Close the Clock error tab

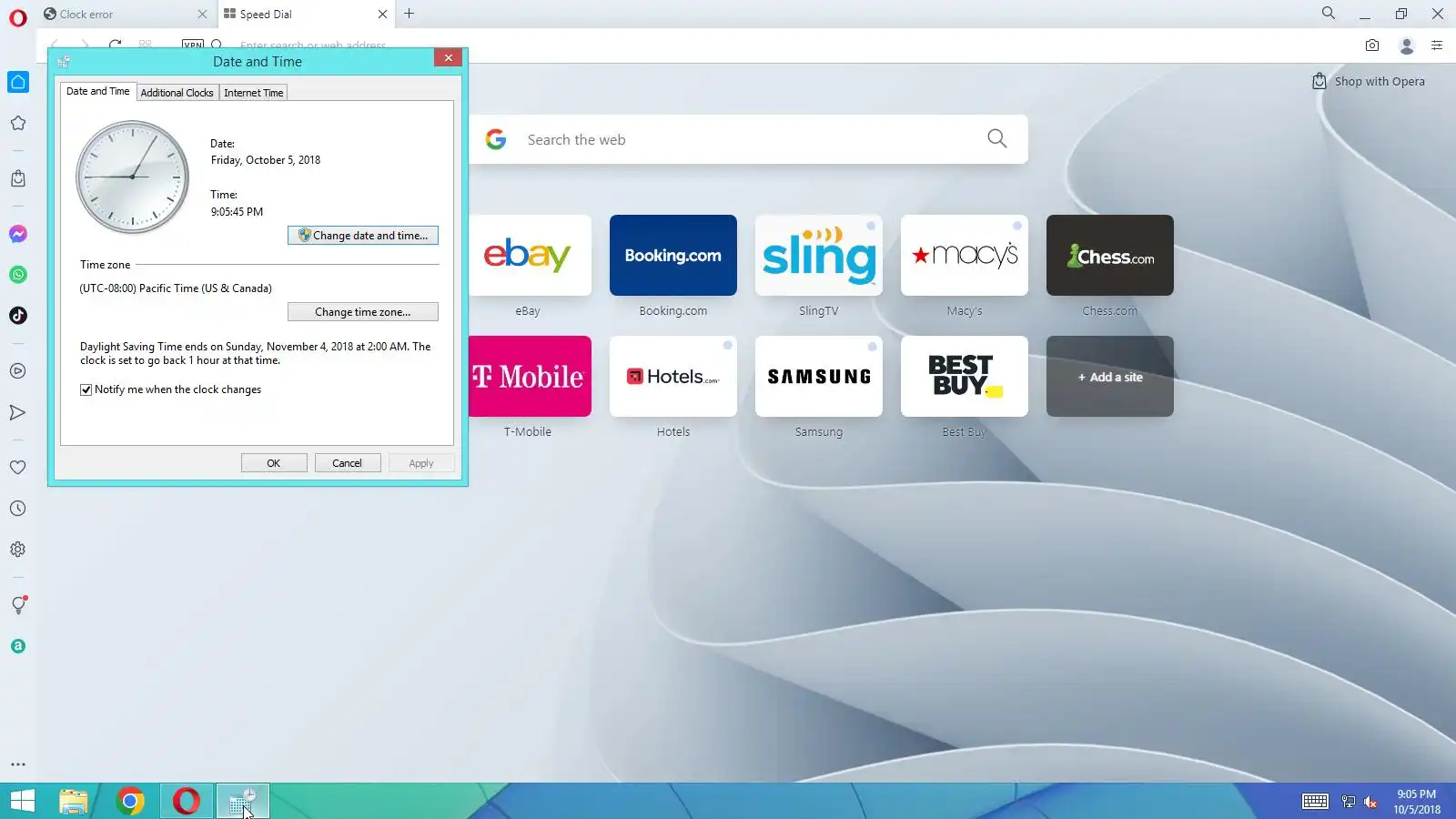(202, 14)
